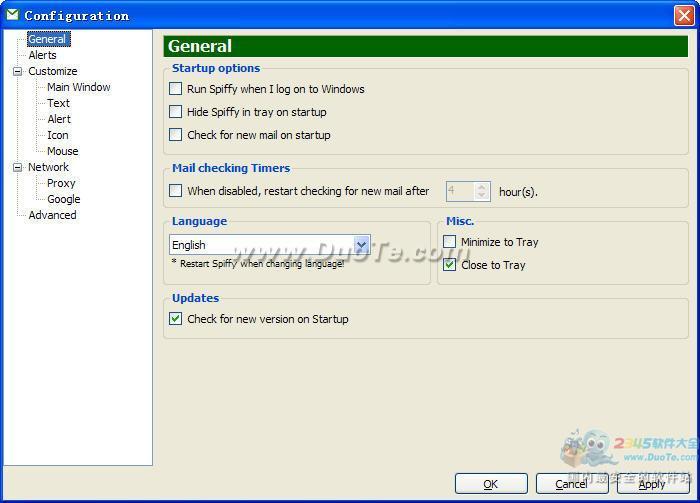Disable Close to Tray checkbox

point(450,265)
